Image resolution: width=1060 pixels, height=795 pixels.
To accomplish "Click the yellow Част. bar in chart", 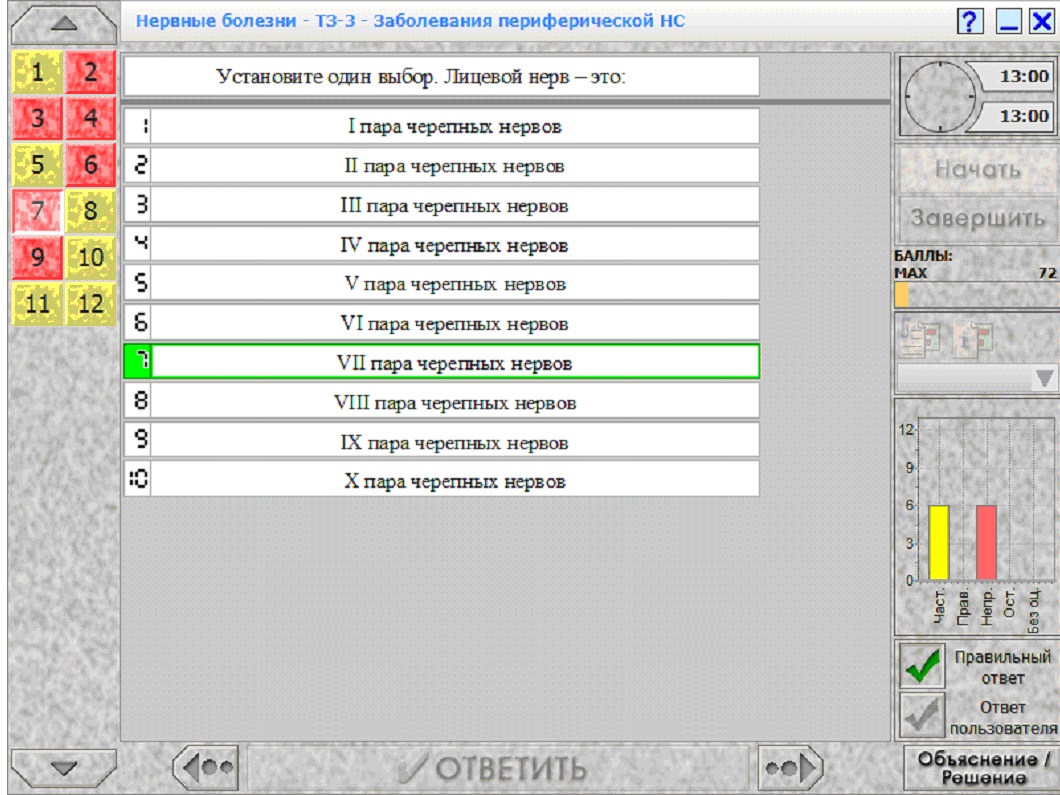I will tap(938, 543).
